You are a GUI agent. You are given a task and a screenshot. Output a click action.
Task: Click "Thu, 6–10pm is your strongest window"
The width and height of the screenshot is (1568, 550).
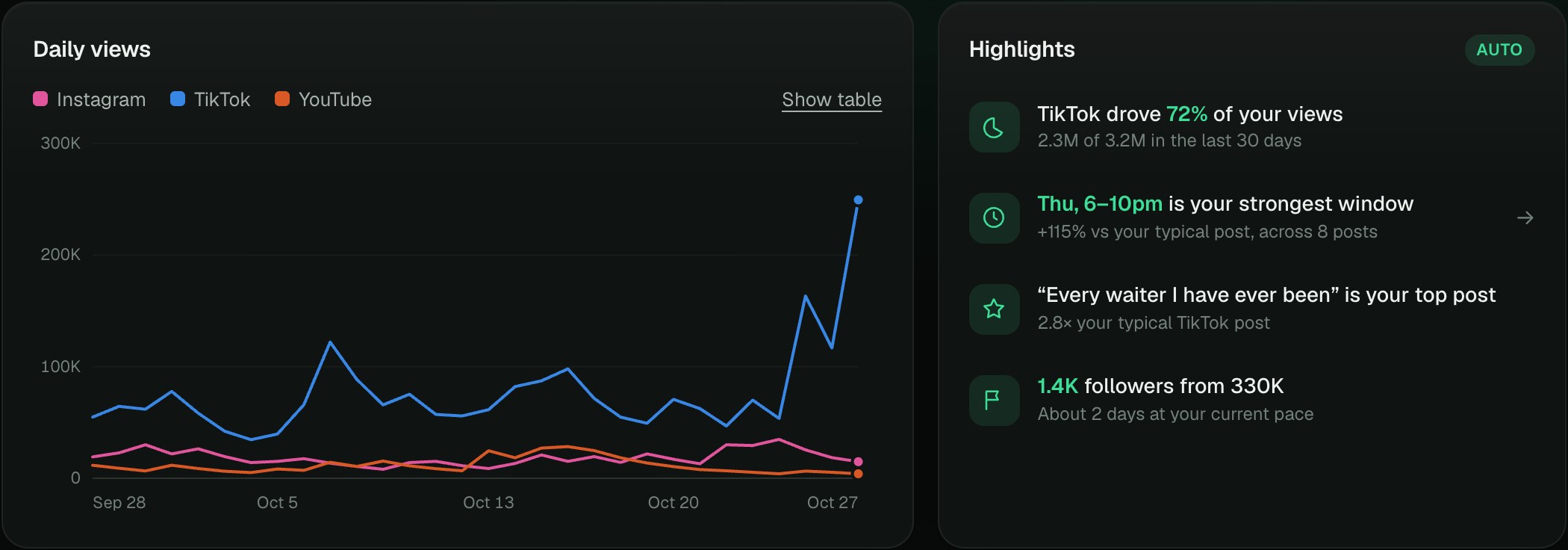1225,204
